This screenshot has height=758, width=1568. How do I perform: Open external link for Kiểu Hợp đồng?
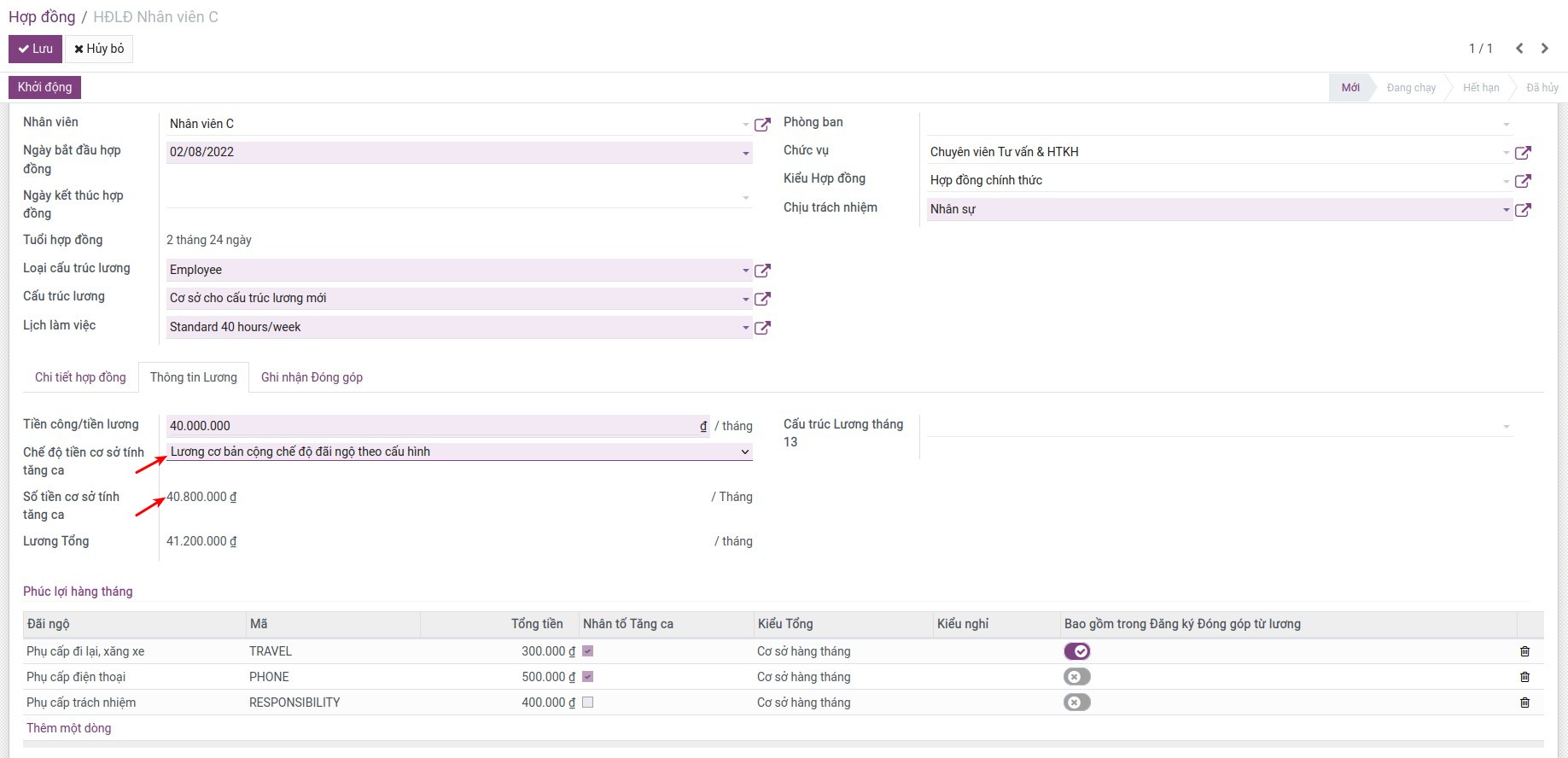[1523, 181]
